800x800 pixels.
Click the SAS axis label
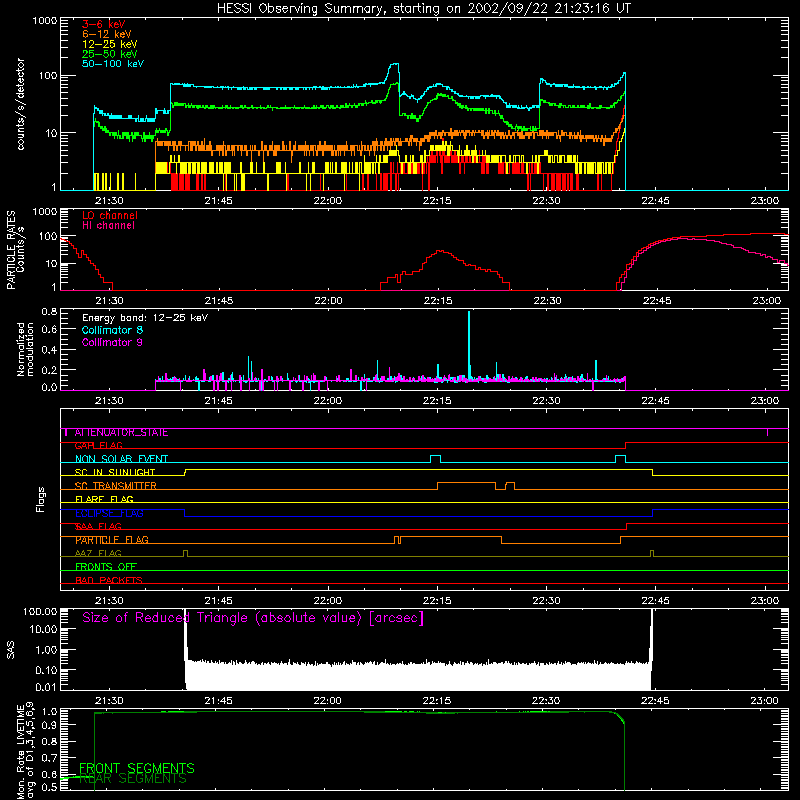coord(11,650)
